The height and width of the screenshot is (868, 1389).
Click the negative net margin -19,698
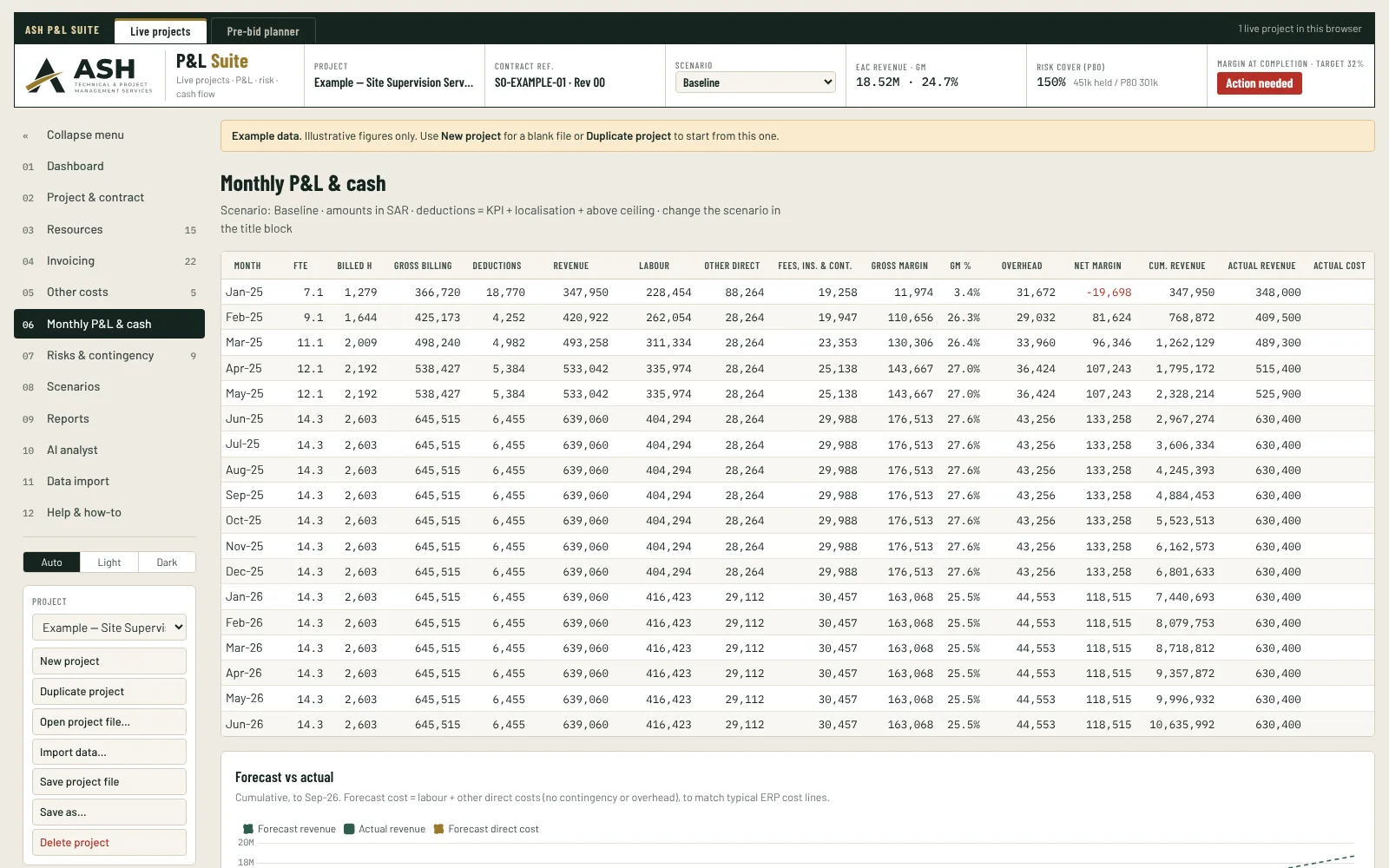(1109, 293)
